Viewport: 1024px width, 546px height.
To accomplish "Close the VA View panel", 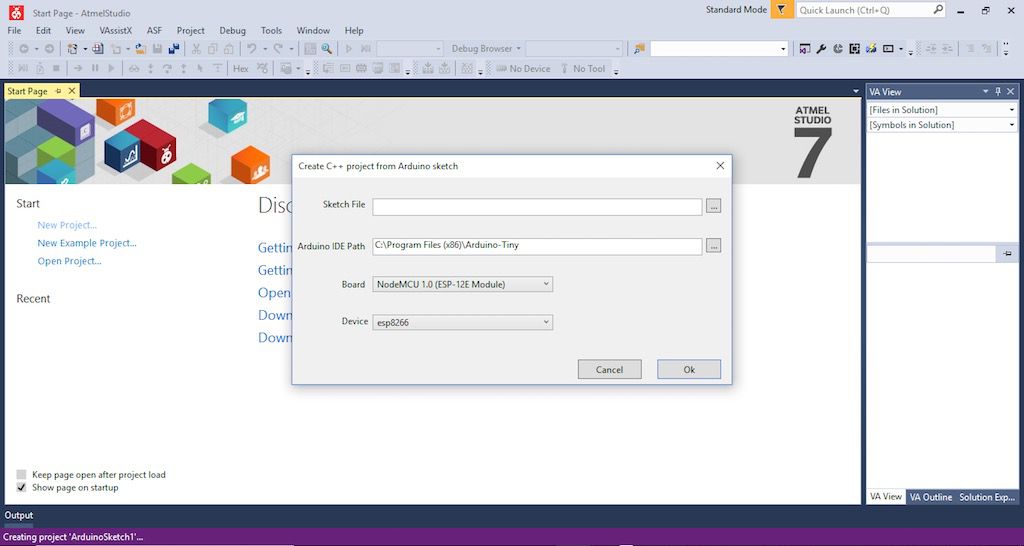I will tap(1010, 92).
